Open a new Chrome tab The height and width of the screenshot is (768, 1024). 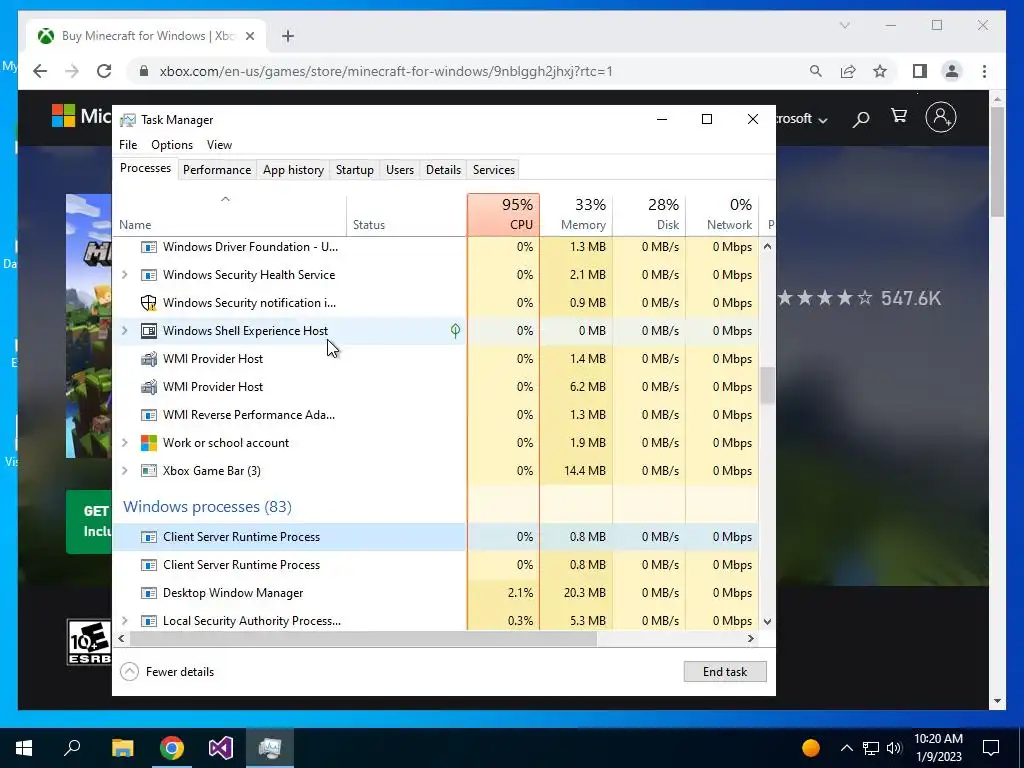[x=288, y=36]
